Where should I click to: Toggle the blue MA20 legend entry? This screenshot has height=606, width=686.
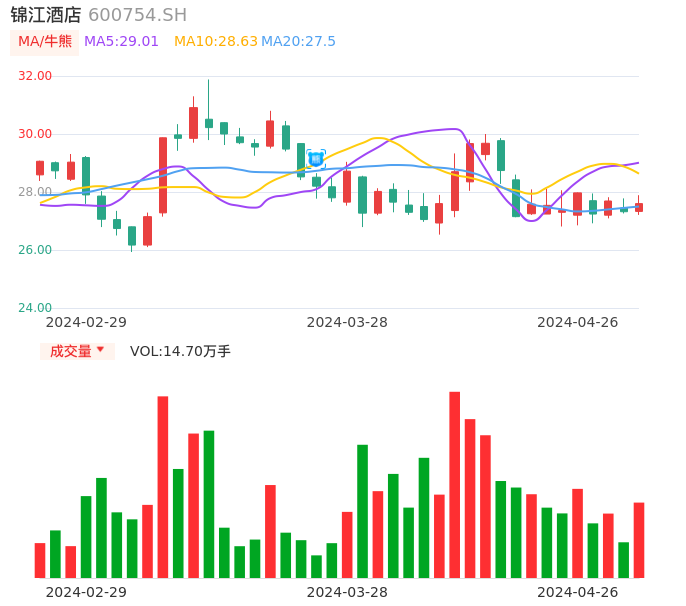(x=298, y=41)
